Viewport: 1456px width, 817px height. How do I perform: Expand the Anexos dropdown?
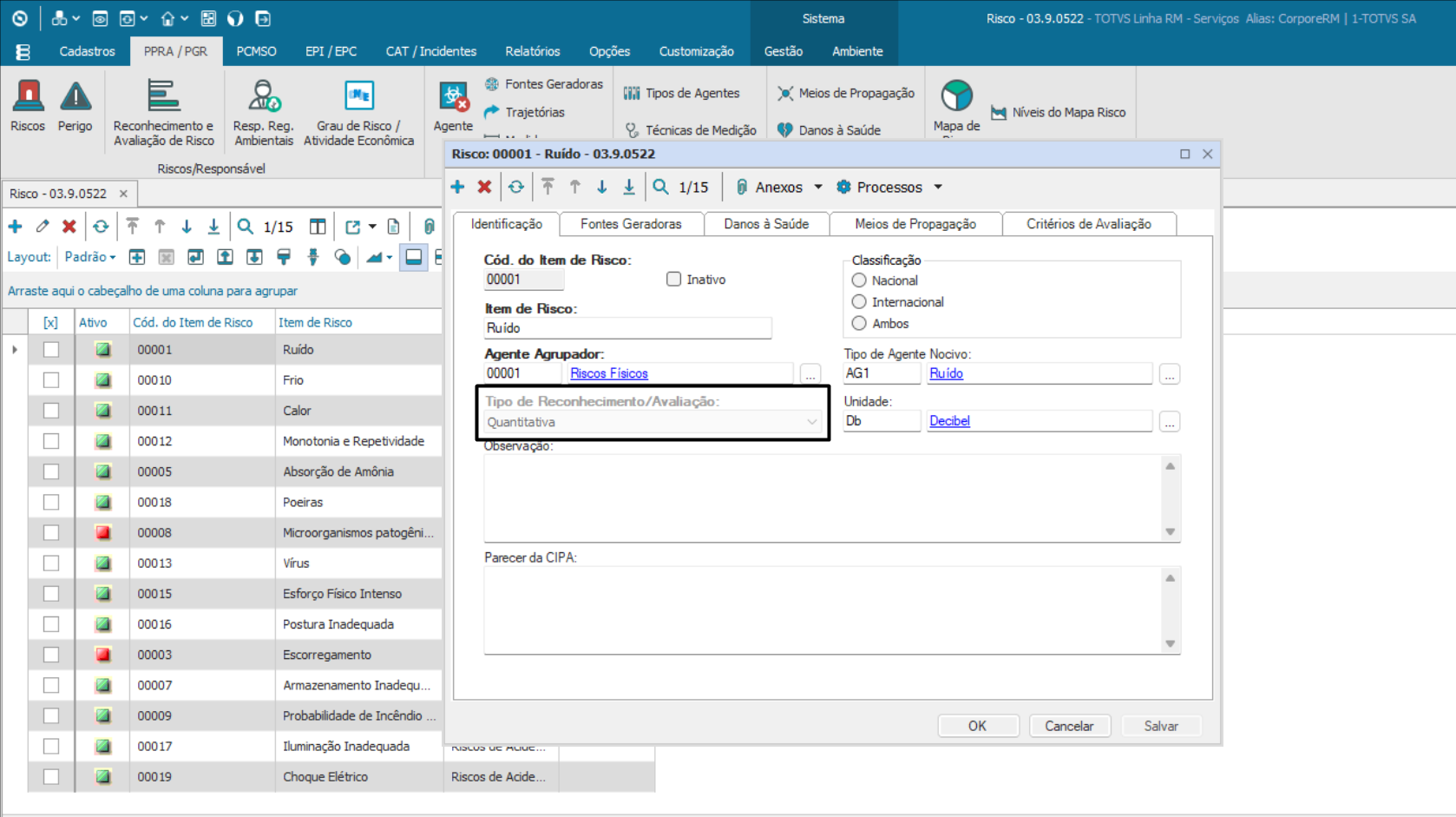pyautogui.click(x=817, y=187)
